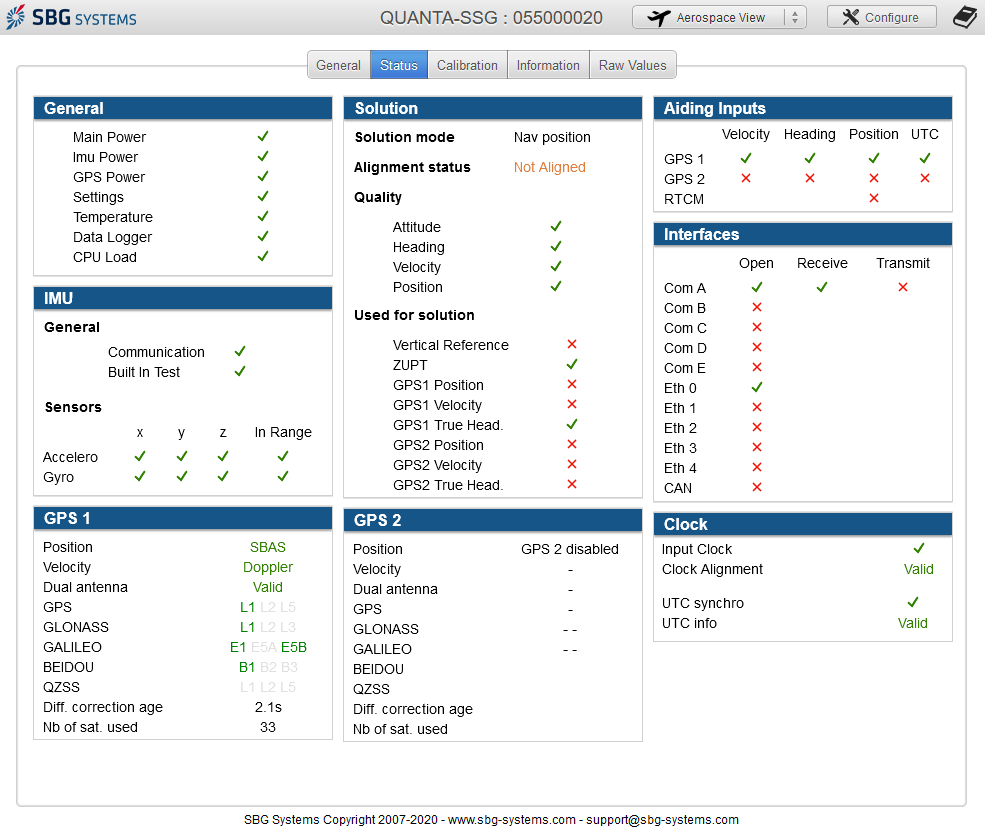Click the ZUPT green check mark
The height and width of the screenshot is (832, 985).
point(572,364)
